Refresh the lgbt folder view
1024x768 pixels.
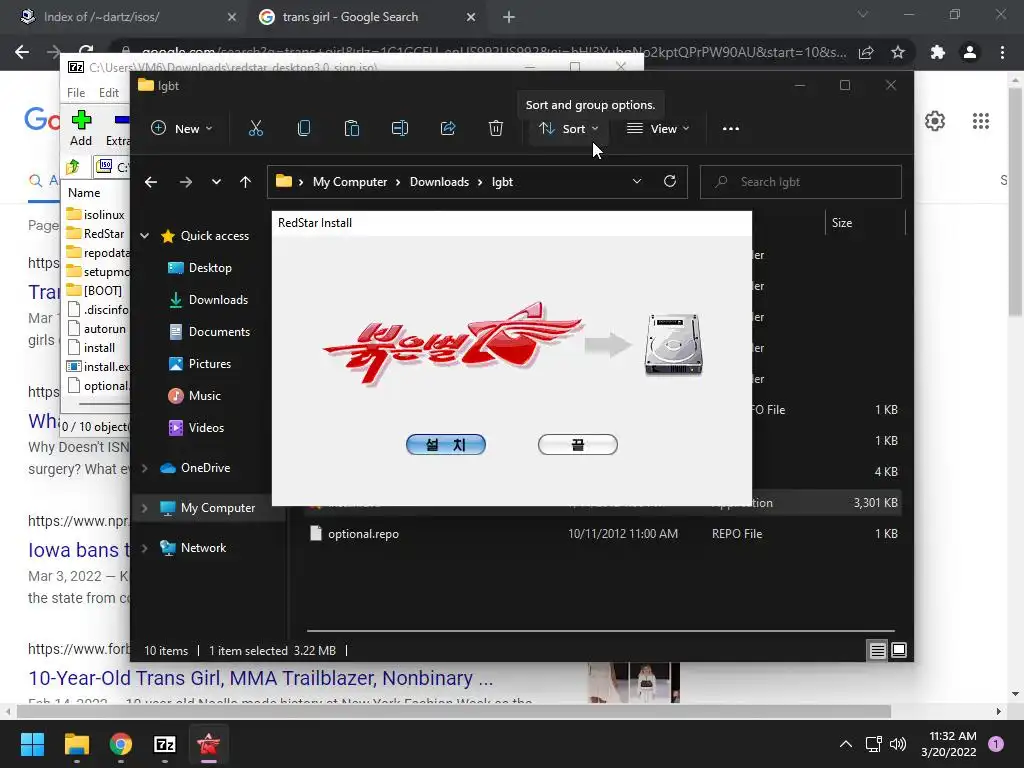pos(669,182)
